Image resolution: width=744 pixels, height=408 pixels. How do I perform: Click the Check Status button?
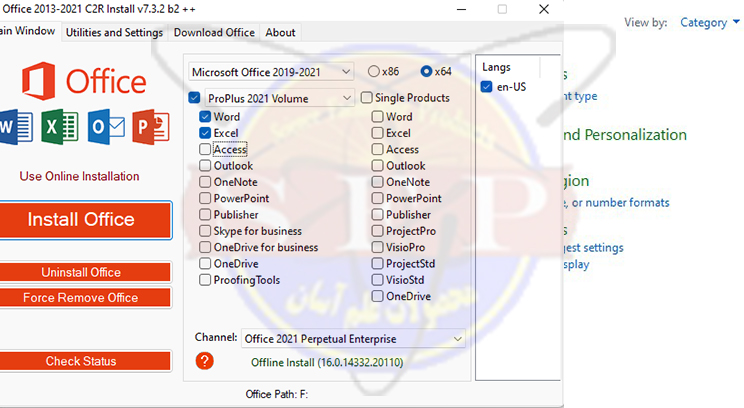tap(84, 361)
